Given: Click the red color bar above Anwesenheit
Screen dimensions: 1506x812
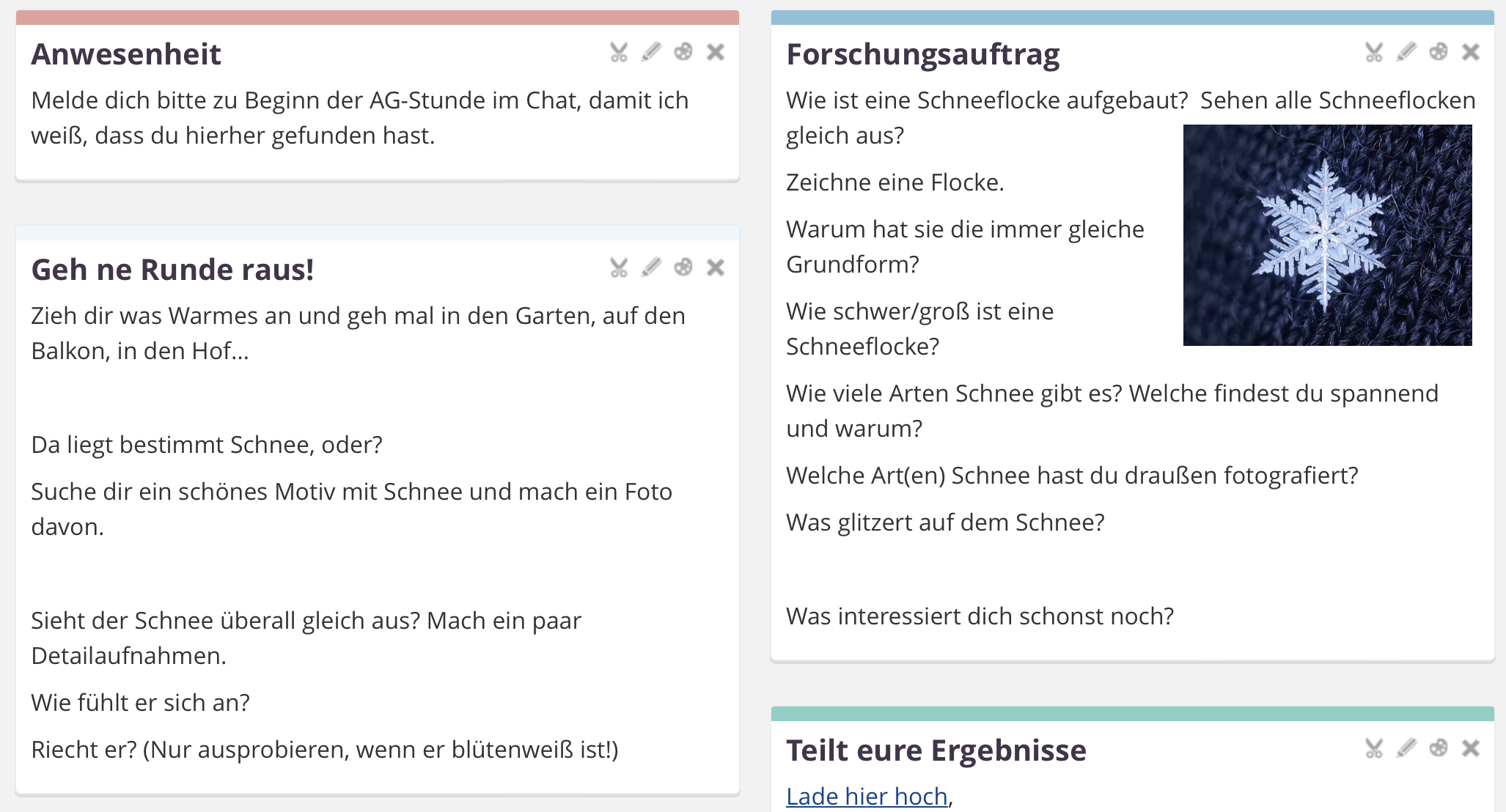Looking at the screenshot, I should (x=377, y=18).
